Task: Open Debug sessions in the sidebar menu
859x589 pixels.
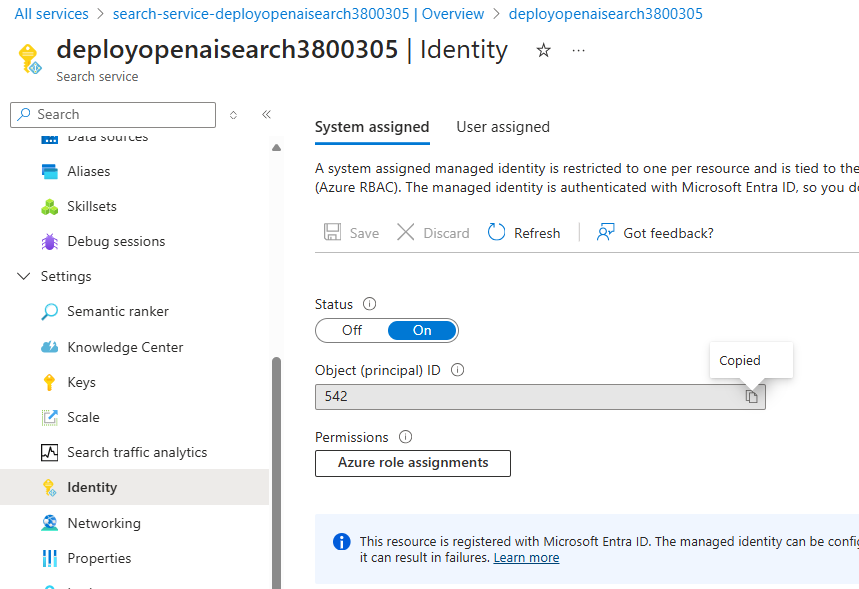Action: [116, 242]
